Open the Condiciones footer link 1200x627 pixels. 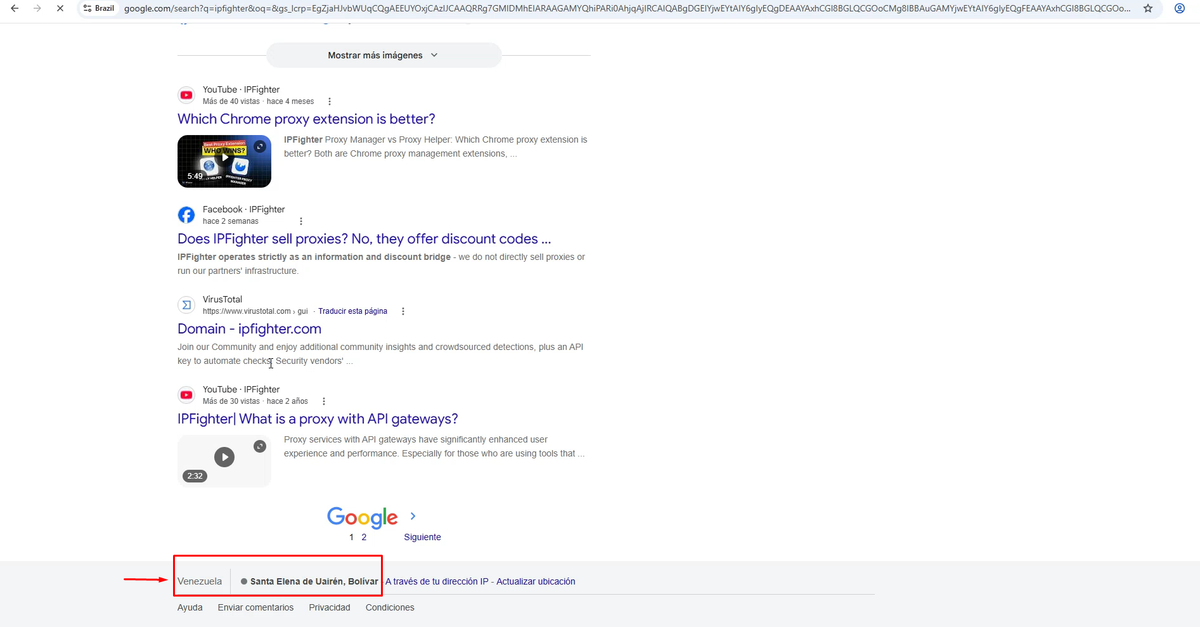point(390,607)
